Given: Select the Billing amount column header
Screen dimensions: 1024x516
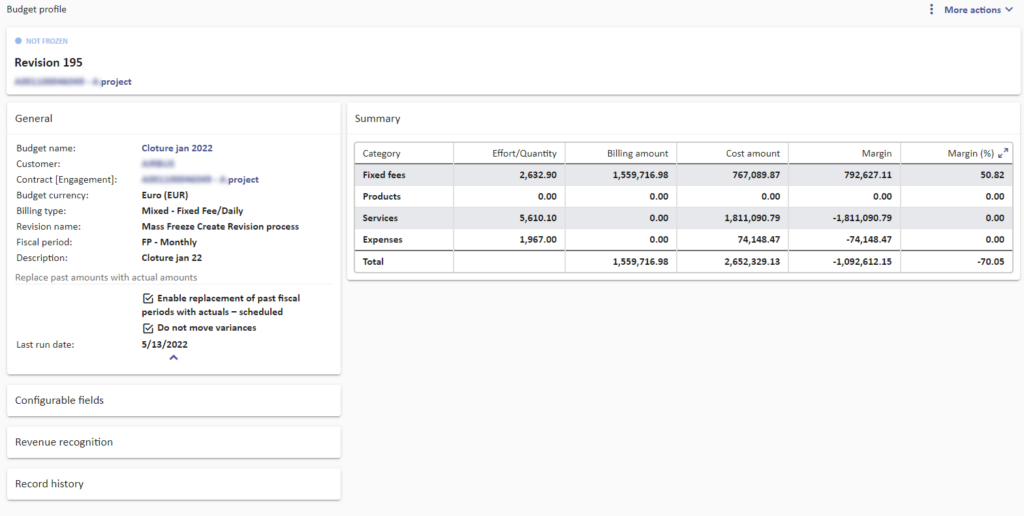Looking at the screenshot, I should [x=637, y=153].
